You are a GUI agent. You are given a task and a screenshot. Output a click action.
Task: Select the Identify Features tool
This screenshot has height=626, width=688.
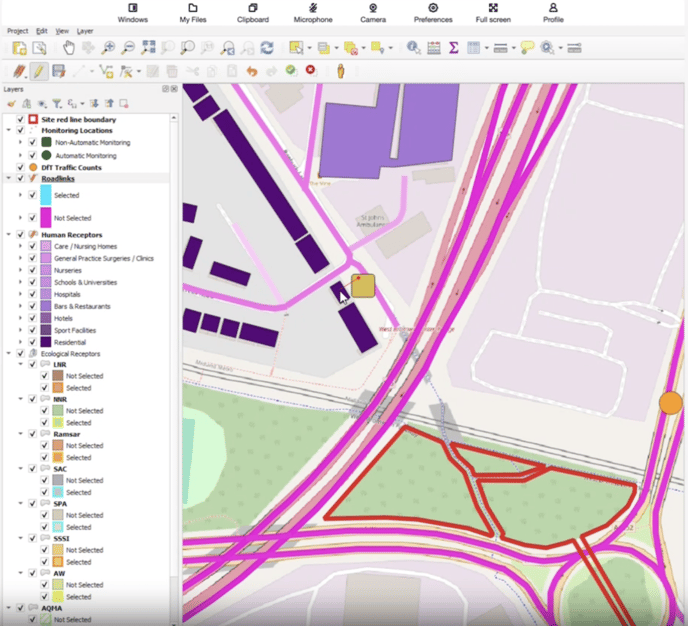click(414, 47)
